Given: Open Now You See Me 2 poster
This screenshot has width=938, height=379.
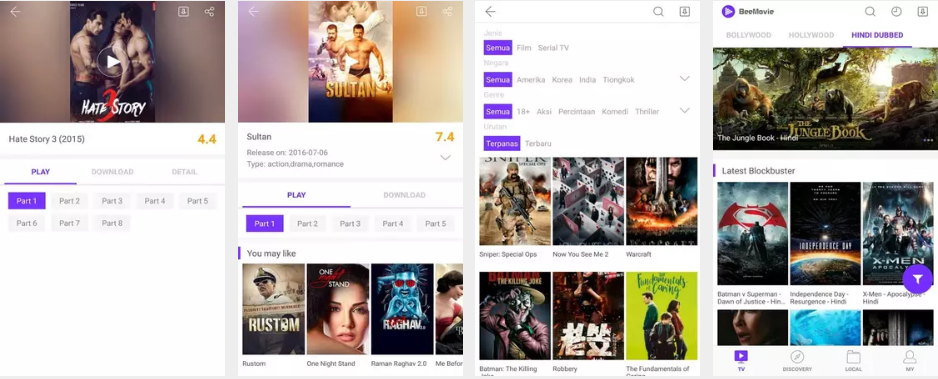Looking at the screenshot, I should [589, 201].
